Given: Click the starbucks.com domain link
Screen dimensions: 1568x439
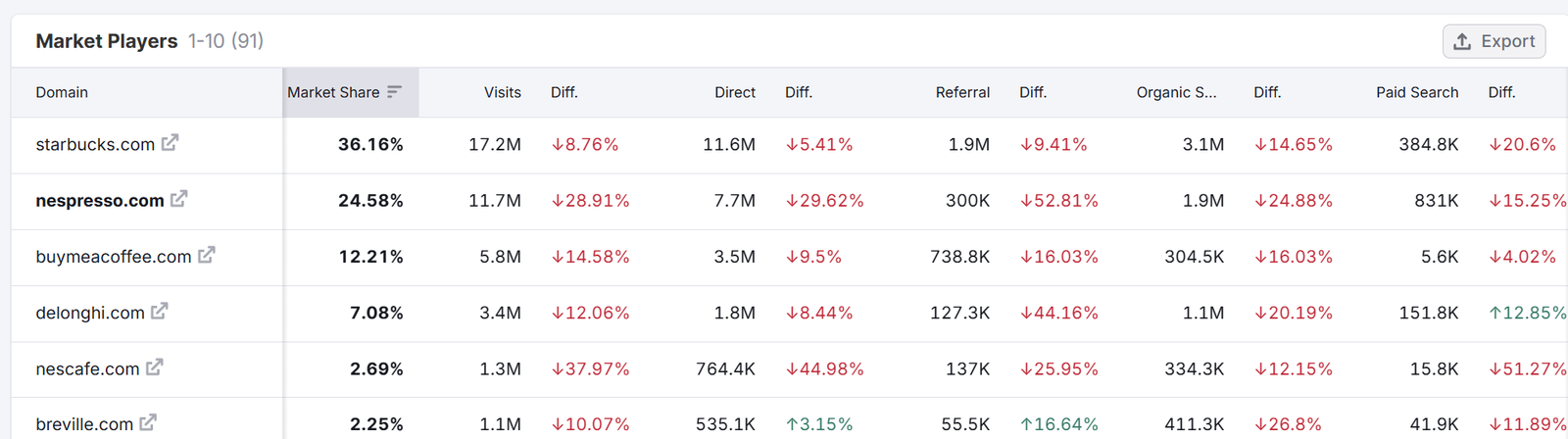Looking at the screenshot, I should pos(95,144).
